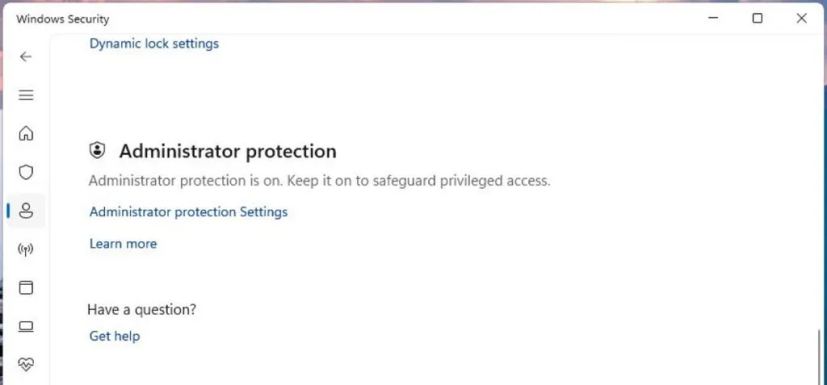This screenshot has height=385, width=827.
Task: Maximize the Windows Security window
Action: click(x=757, y=18)
